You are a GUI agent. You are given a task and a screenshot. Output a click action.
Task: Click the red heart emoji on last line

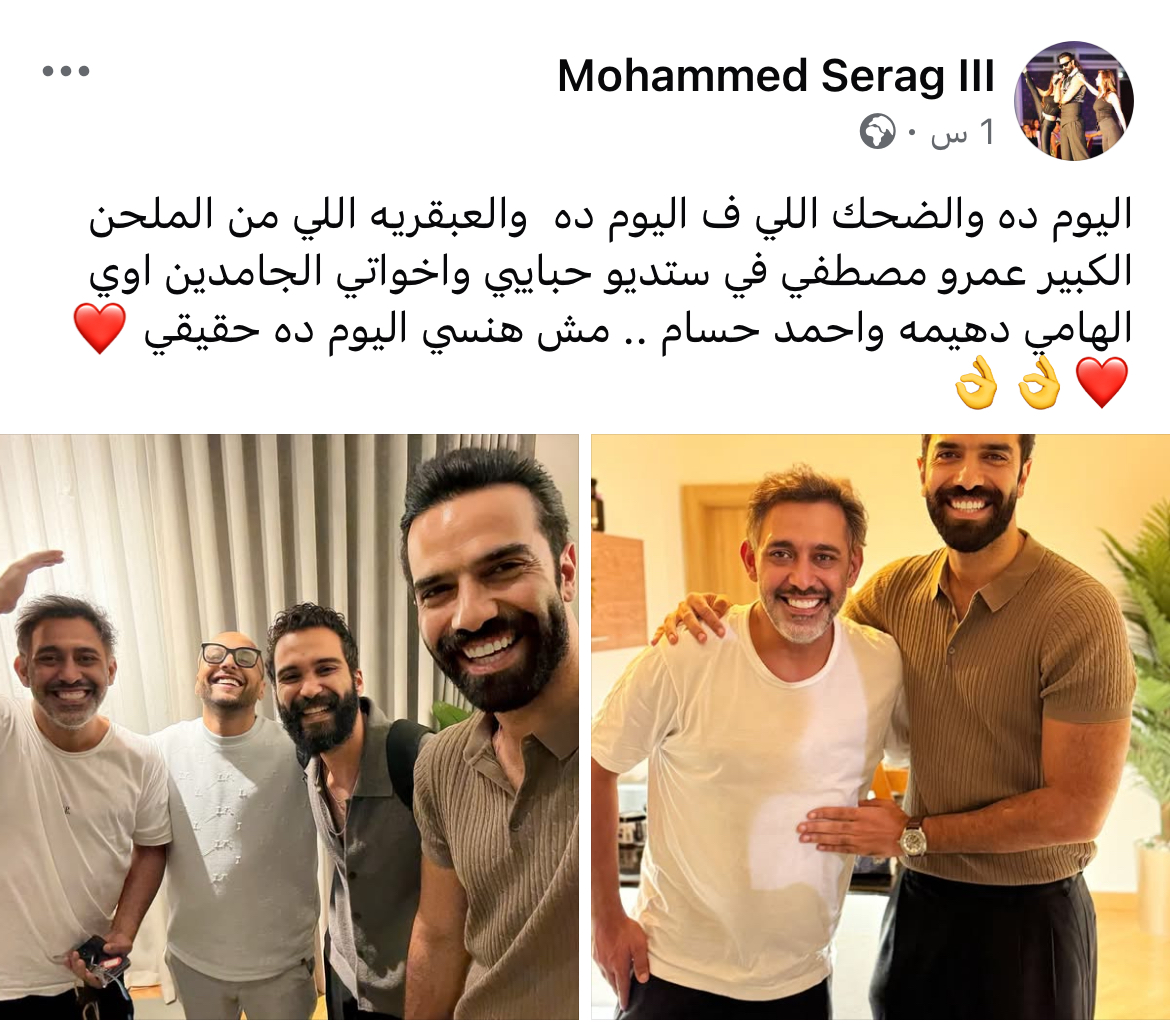[x=1101, y=383]
